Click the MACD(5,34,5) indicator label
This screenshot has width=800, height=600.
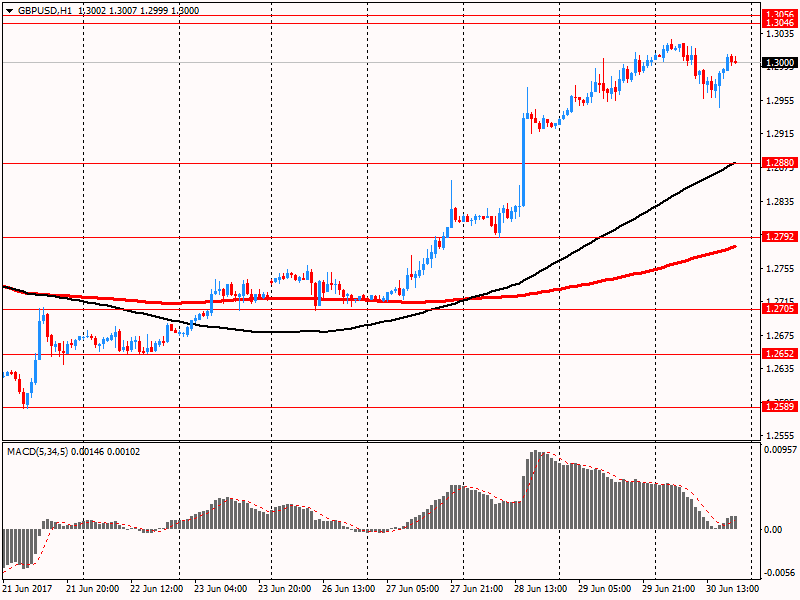[37, 452]
